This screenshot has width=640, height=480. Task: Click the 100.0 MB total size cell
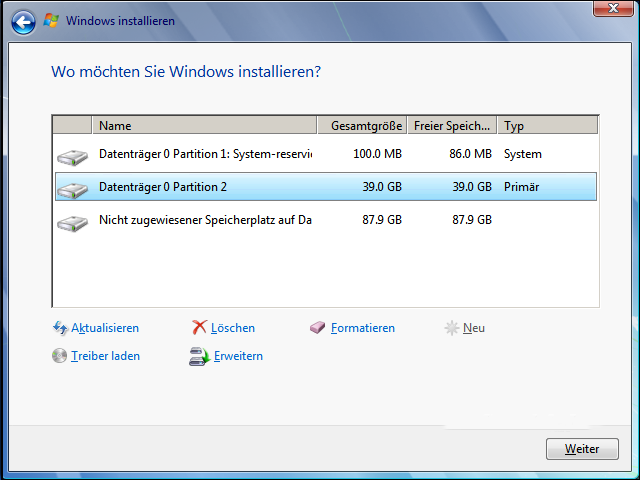pos(377,154)
